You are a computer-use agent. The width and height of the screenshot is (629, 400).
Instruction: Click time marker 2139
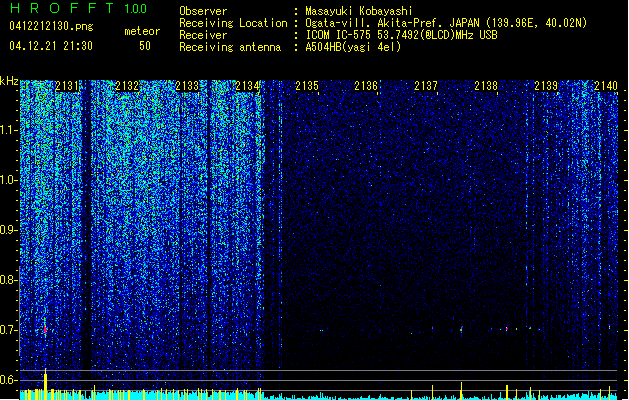(x=546, y=86)
